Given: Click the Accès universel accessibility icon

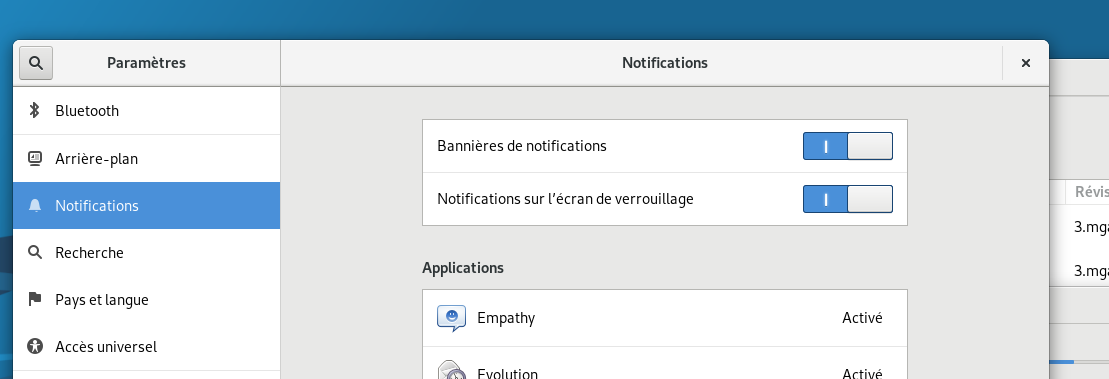Looking at the screenshot, I should (x=35, y=346).
